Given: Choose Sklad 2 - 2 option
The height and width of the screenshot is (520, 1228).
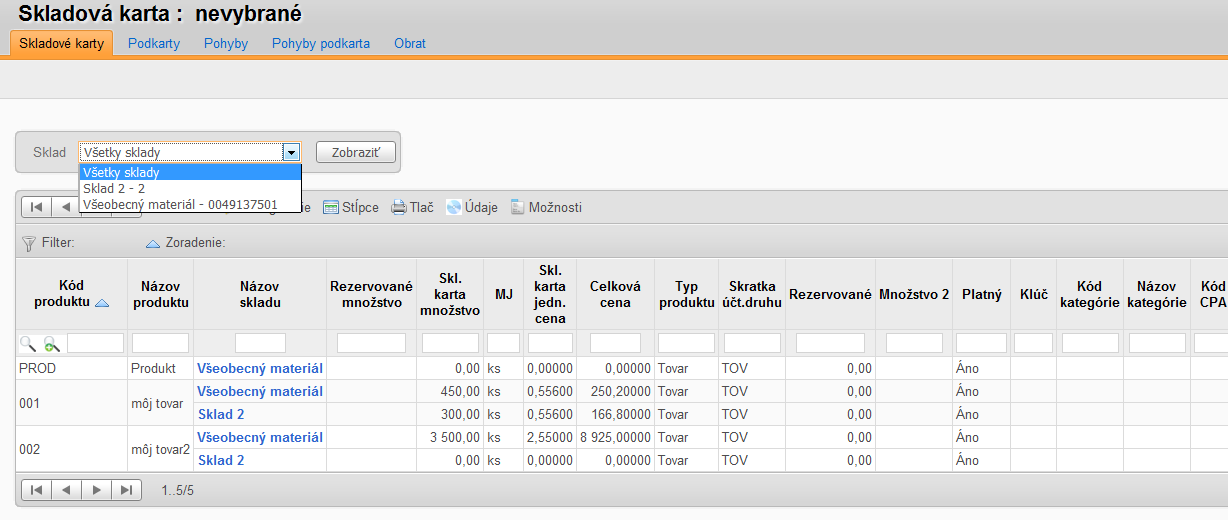Looking at the screenshot, I should (x=190, y=188).
